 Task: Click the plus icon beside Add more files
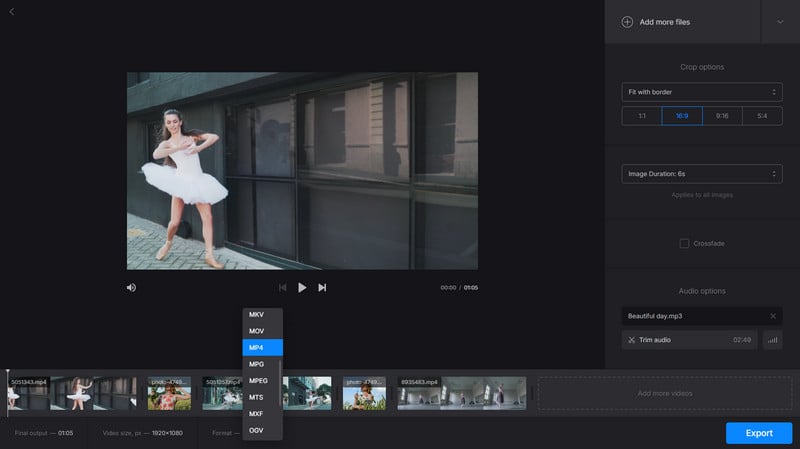click(x=627, y=22)
